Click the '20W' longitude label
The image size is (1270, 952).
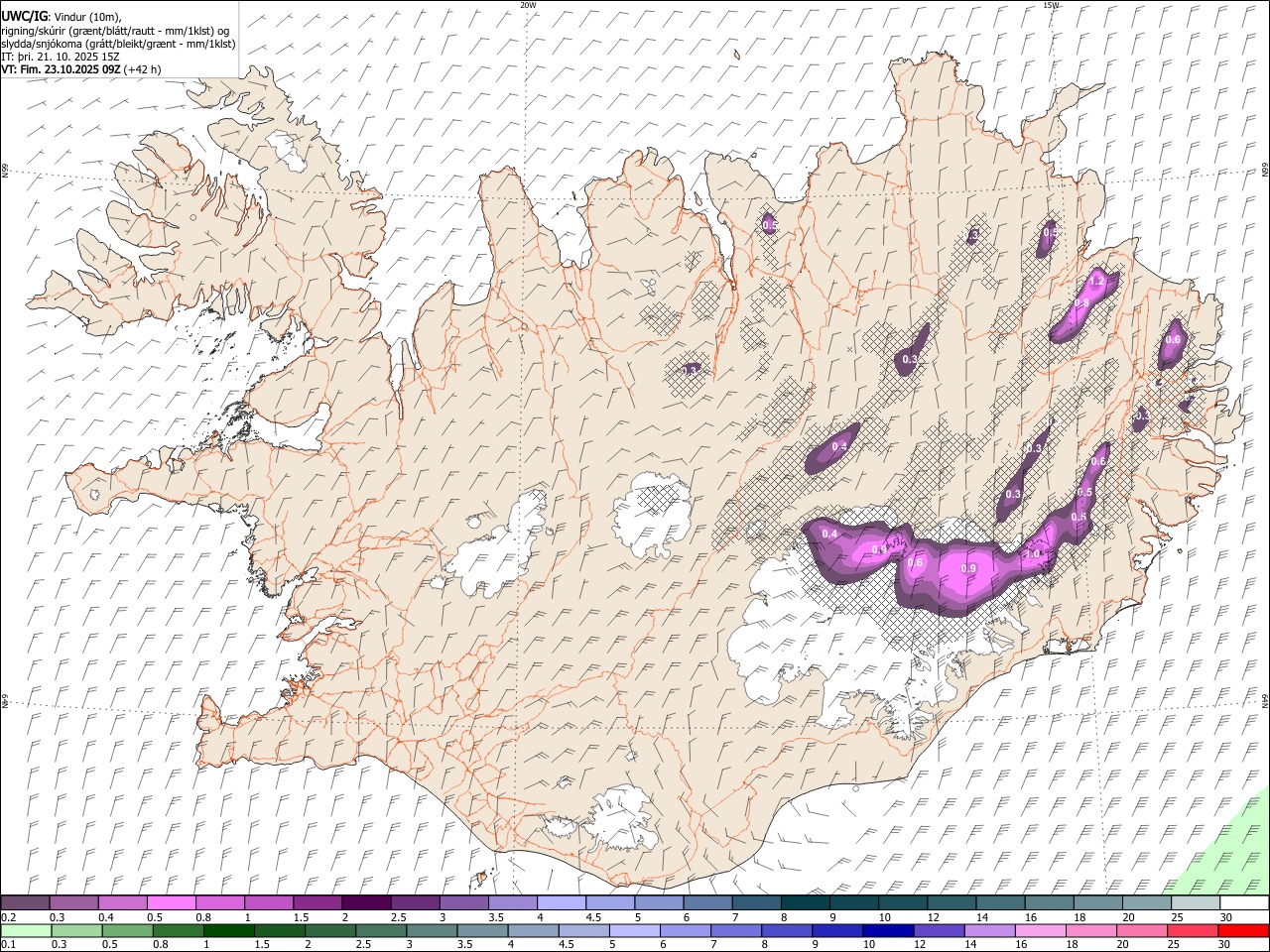528,5
